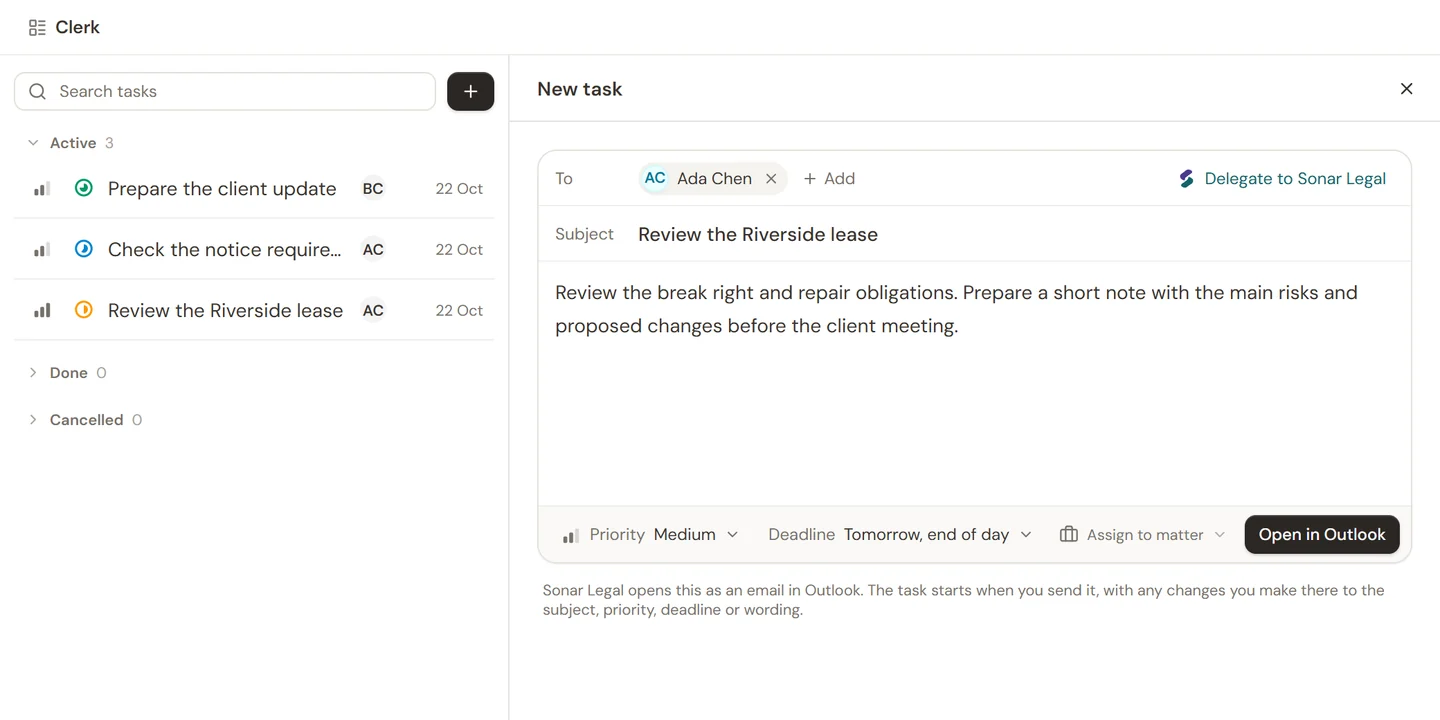Image resolution: width=1440 pixels, height=720 pixels.
Task: Click into the Search tasks field
Action: coord(225,91)
